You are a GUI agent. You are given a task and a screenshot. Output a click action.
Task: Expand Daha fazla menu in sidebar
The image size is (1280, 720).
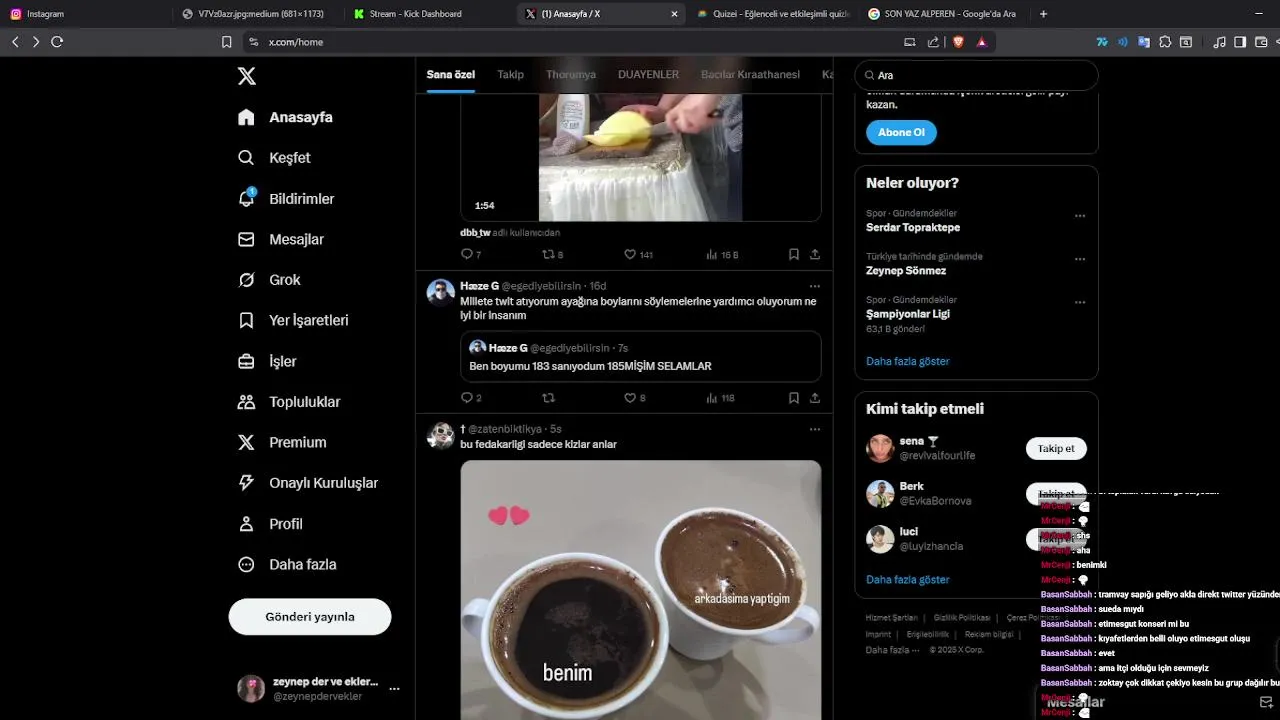tap(287, 564)
